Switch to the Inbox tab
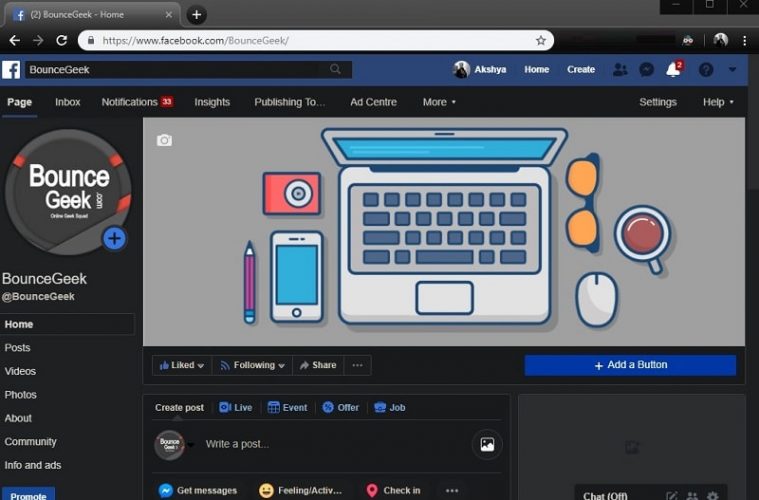759x500 pixels. coord(67,102)
